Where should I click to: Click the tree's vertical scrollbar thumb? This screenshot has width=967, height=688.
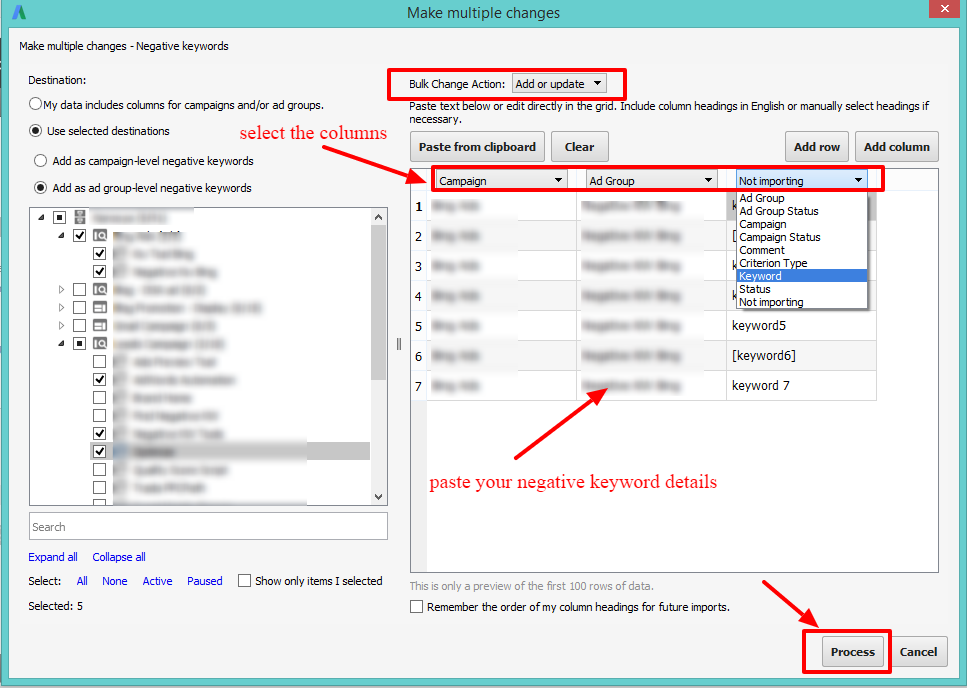coord(379,302)
